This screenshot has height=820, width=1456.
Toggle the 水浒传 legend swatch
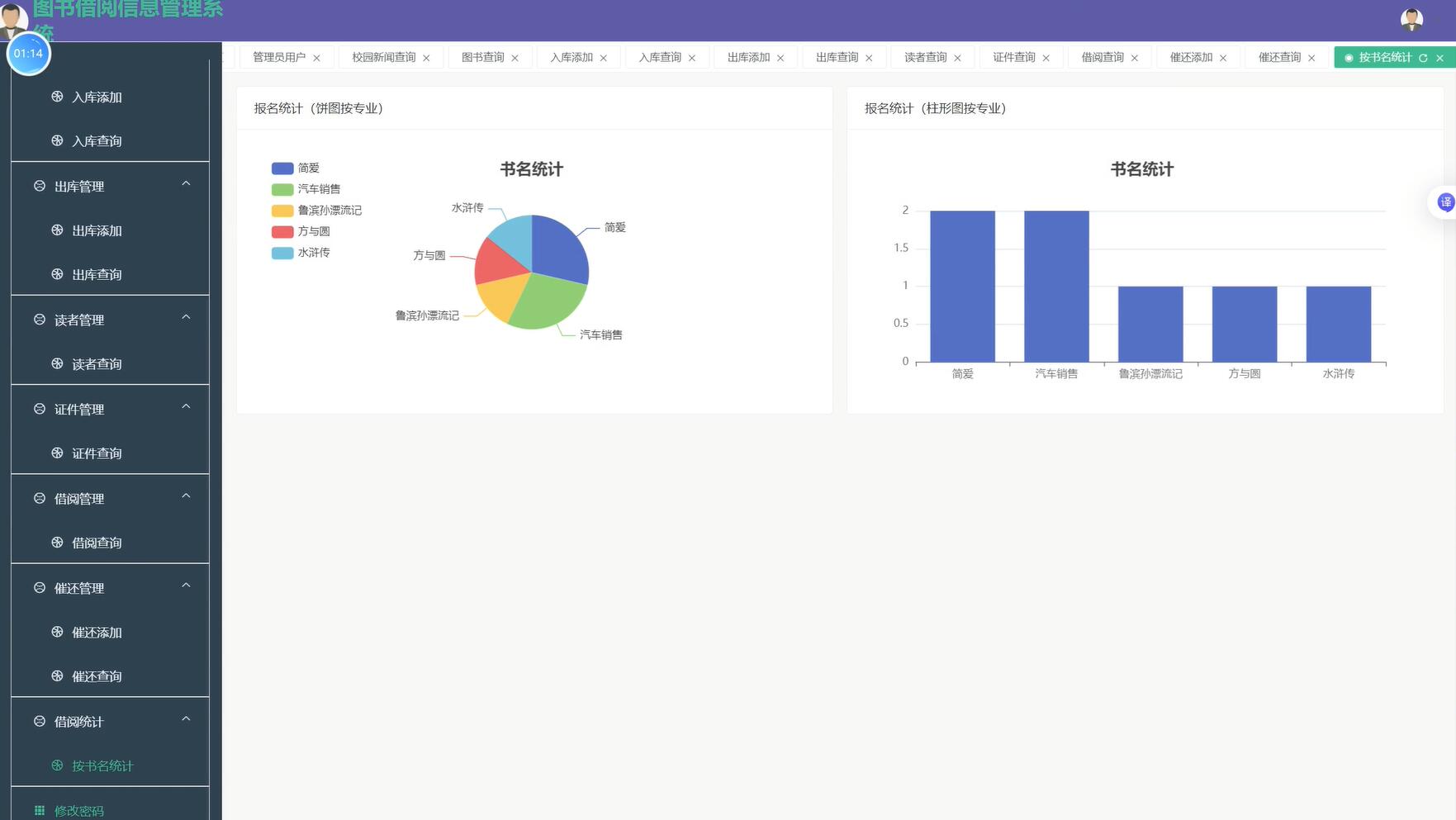[282, 253]
